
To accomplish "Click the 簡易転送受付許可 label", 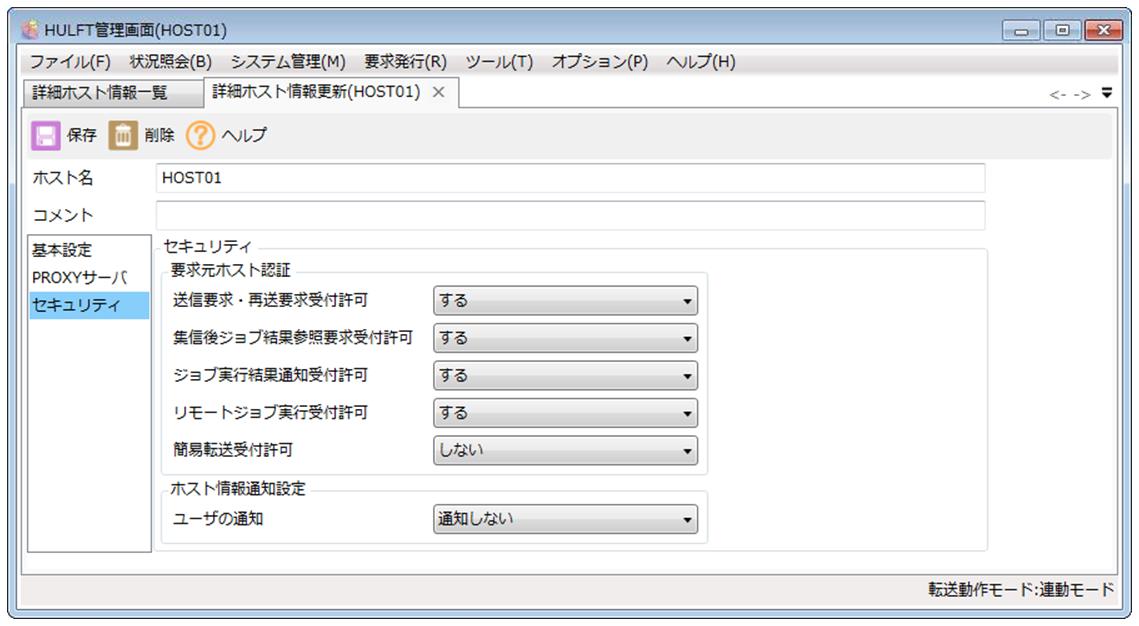I will coord(232,450).
